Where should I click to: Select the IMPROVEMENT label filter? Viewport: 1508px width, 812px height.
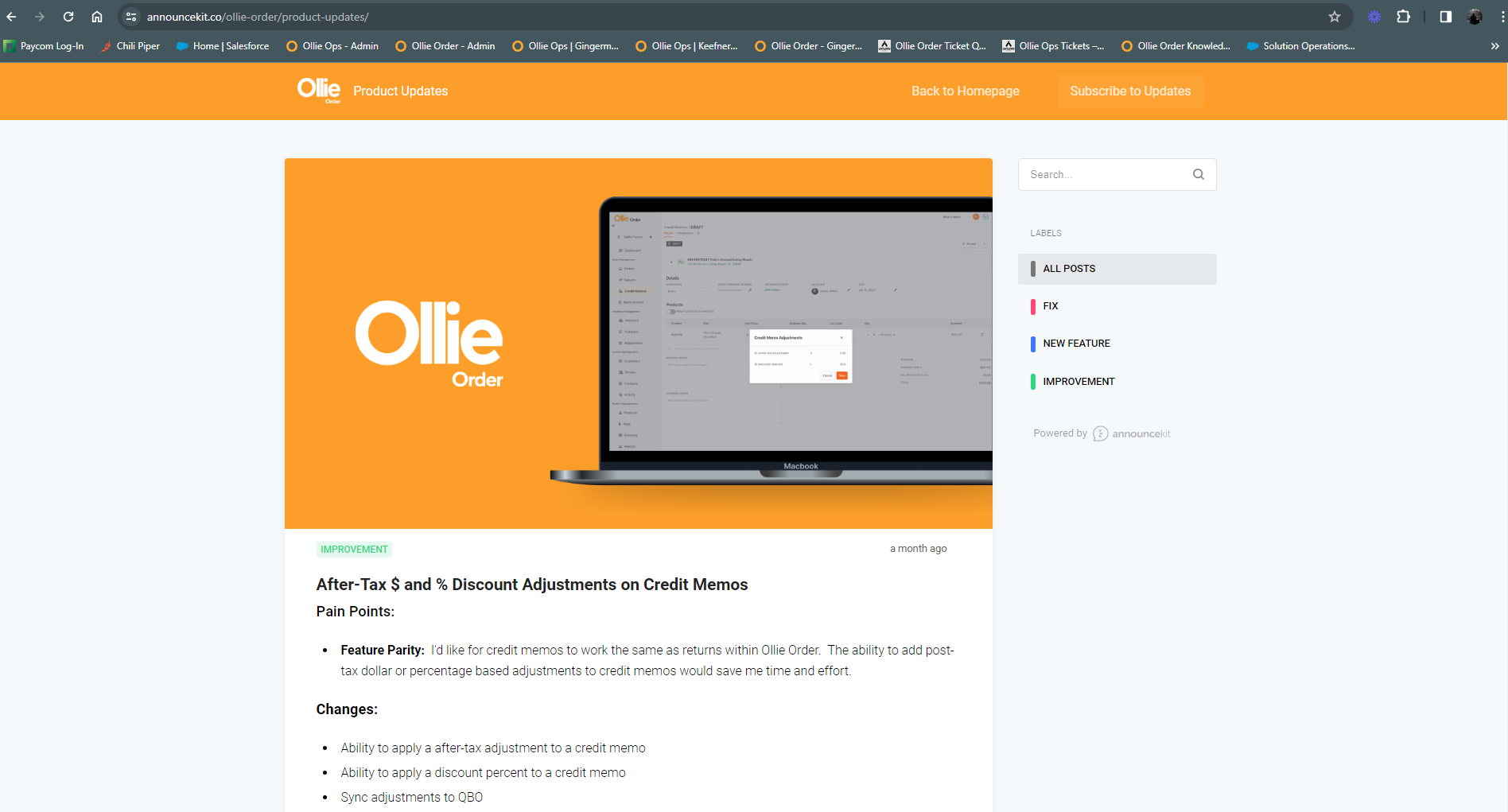(1079, 381)
